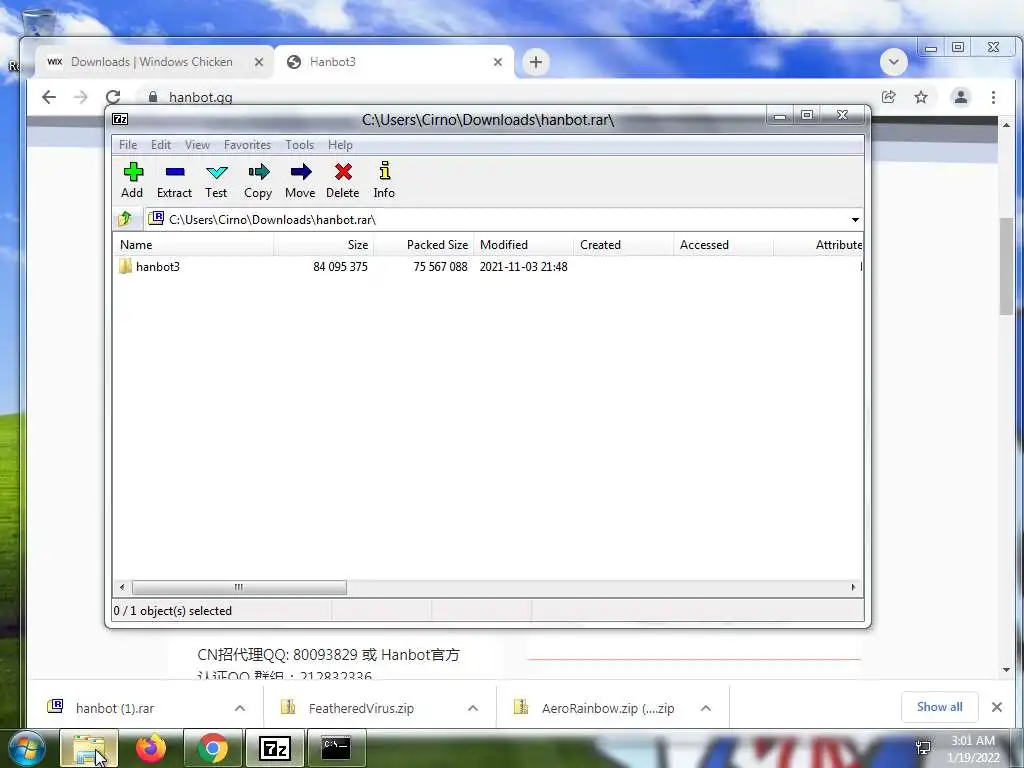Screen dimensions: 1024x768
Task: Click Chrome forward arrow
Action: pos(81,97)
